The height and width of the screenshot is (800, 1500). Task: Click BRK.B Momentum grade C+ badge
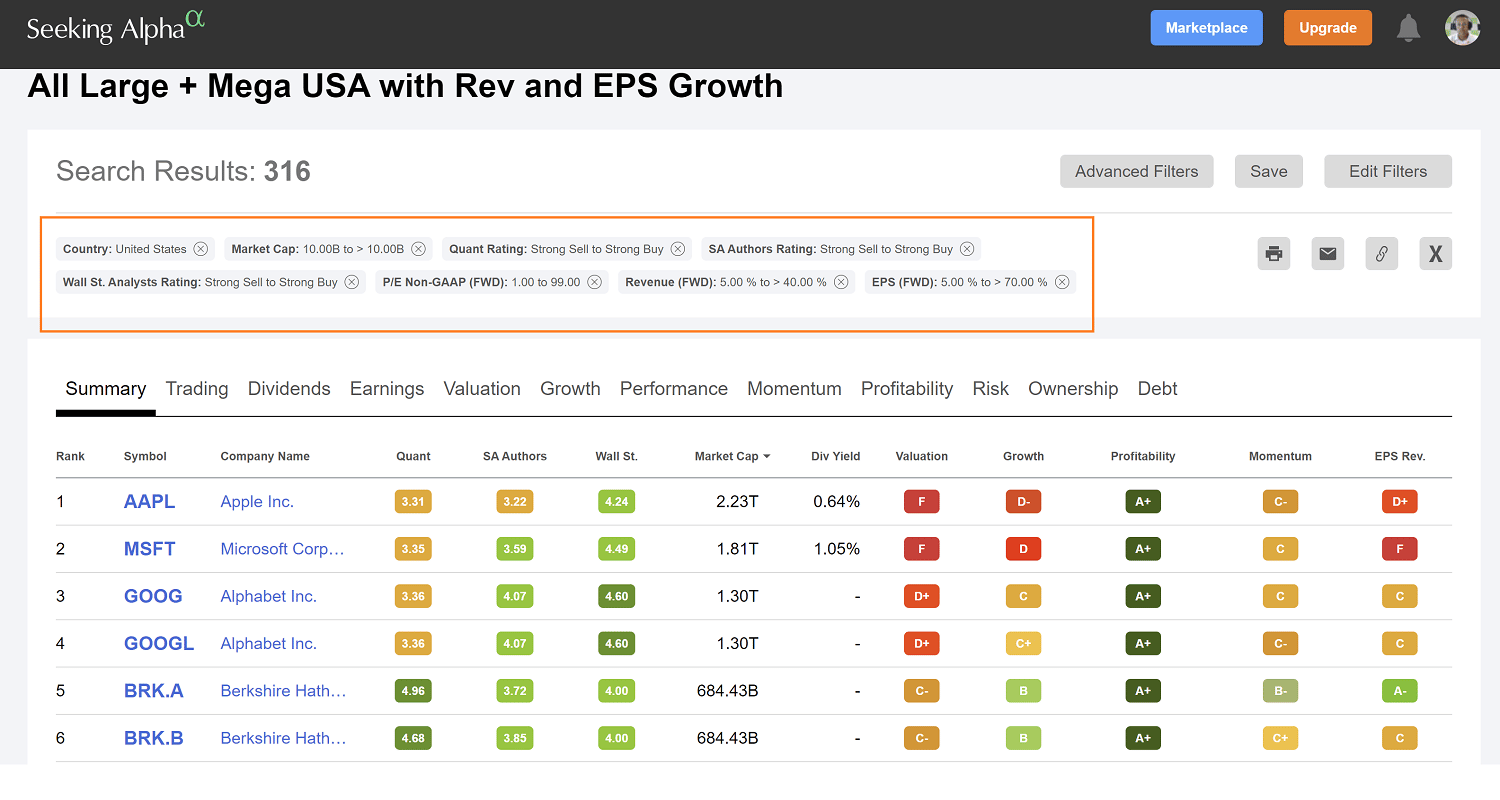tap(1280, 738)
